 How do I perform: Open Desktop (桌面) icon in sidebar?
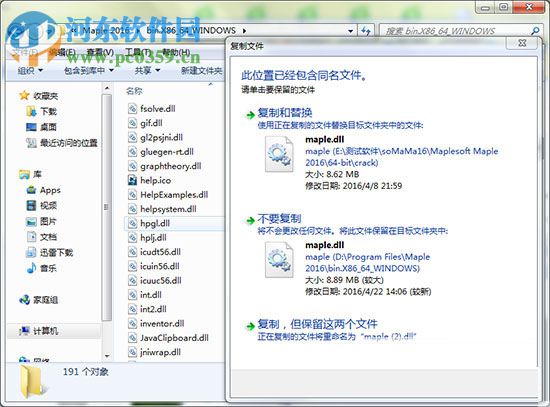31,127
